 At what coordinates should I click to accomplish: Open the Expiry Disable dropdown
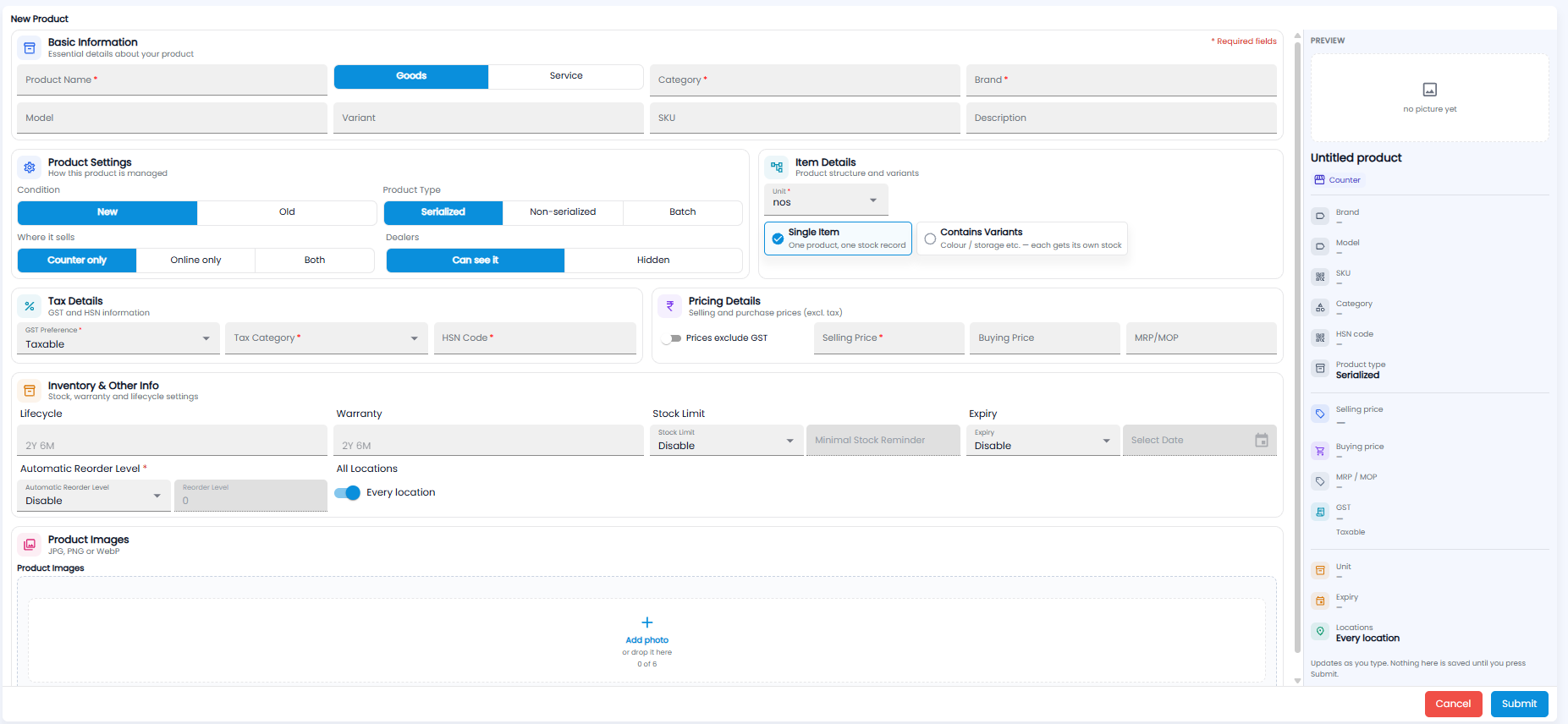[1043, 440]
